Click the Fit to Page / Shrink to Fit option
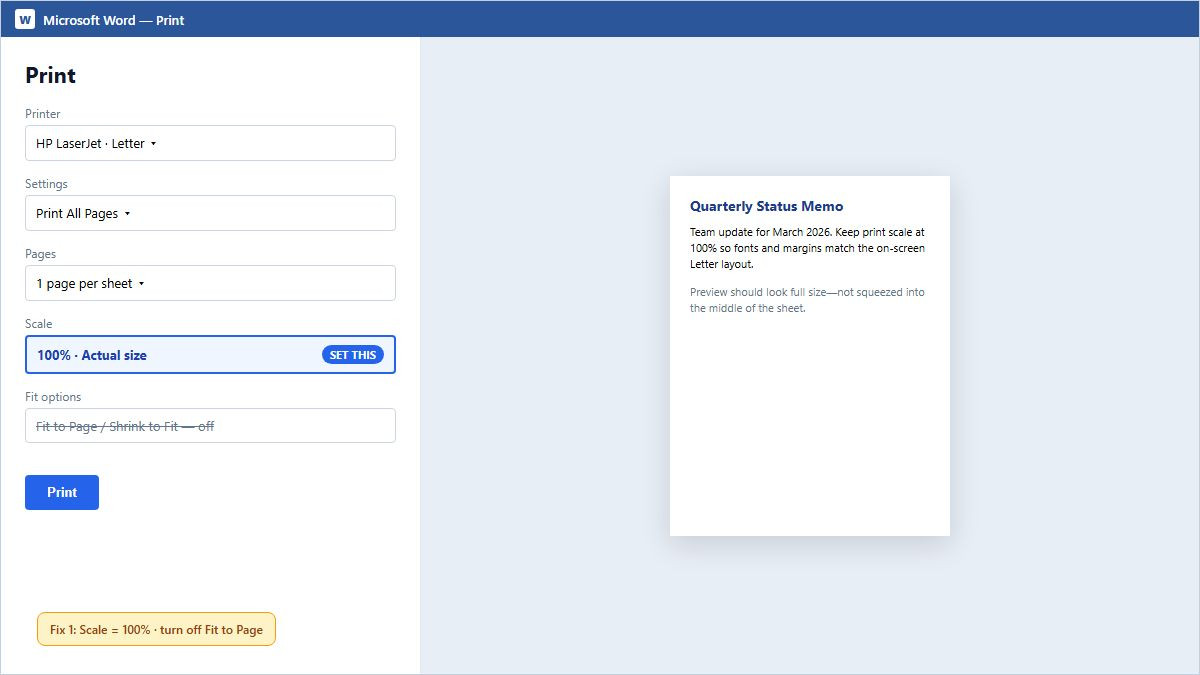The height and width of the screenshot is (675, 1200). 210,426
